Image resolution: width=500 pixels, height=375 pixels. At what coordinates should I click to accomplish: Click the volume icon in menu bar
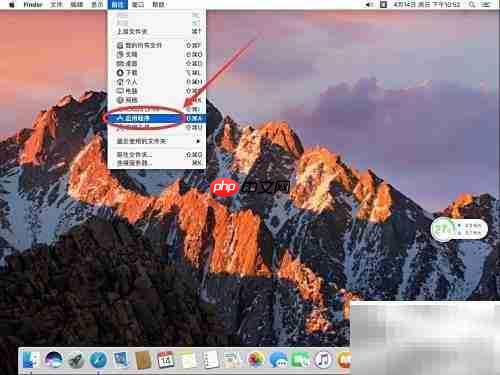(369, 5)
